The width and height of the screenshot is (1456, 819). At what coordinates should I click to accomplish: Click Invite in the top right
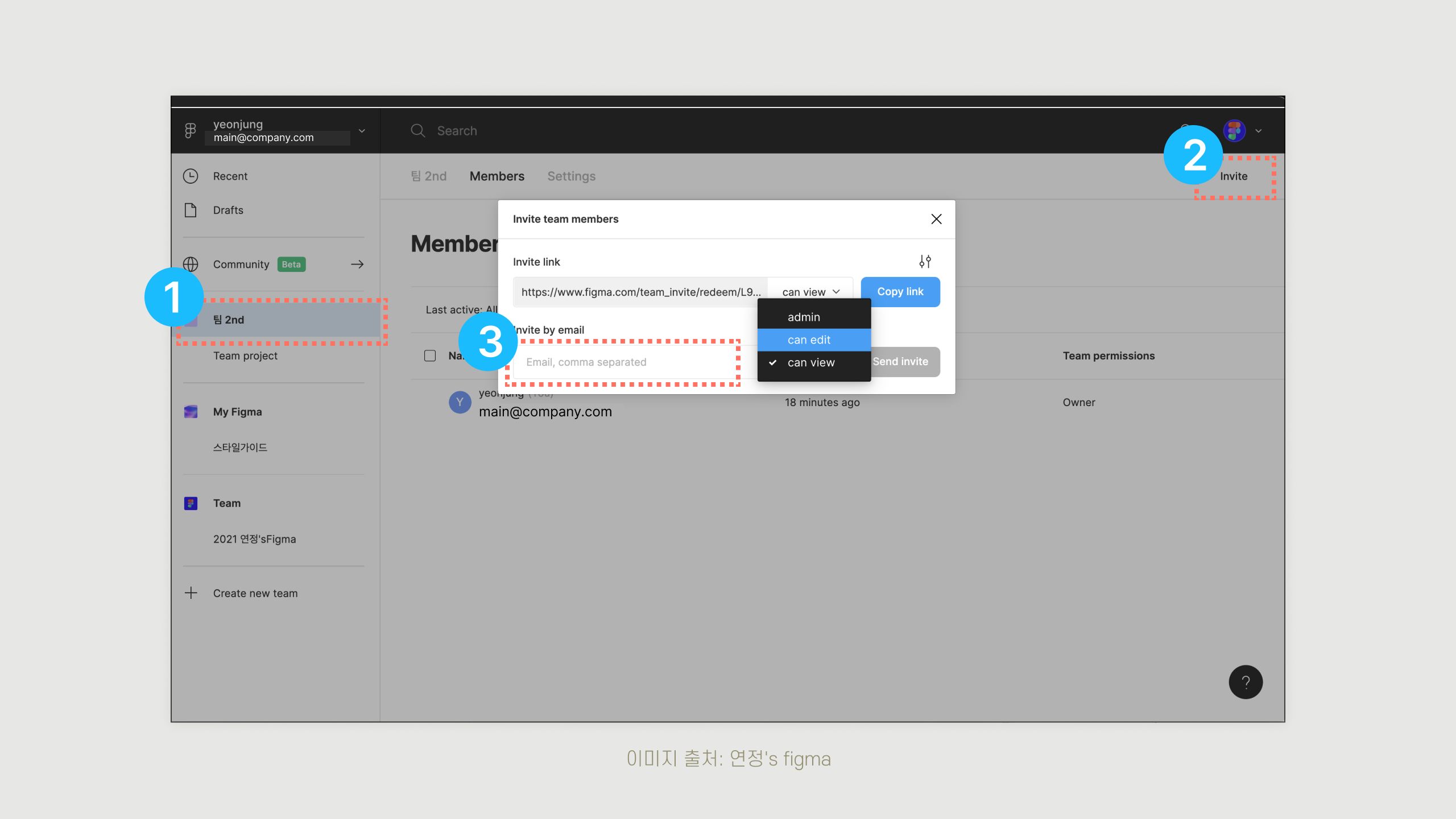point(1234,176)
